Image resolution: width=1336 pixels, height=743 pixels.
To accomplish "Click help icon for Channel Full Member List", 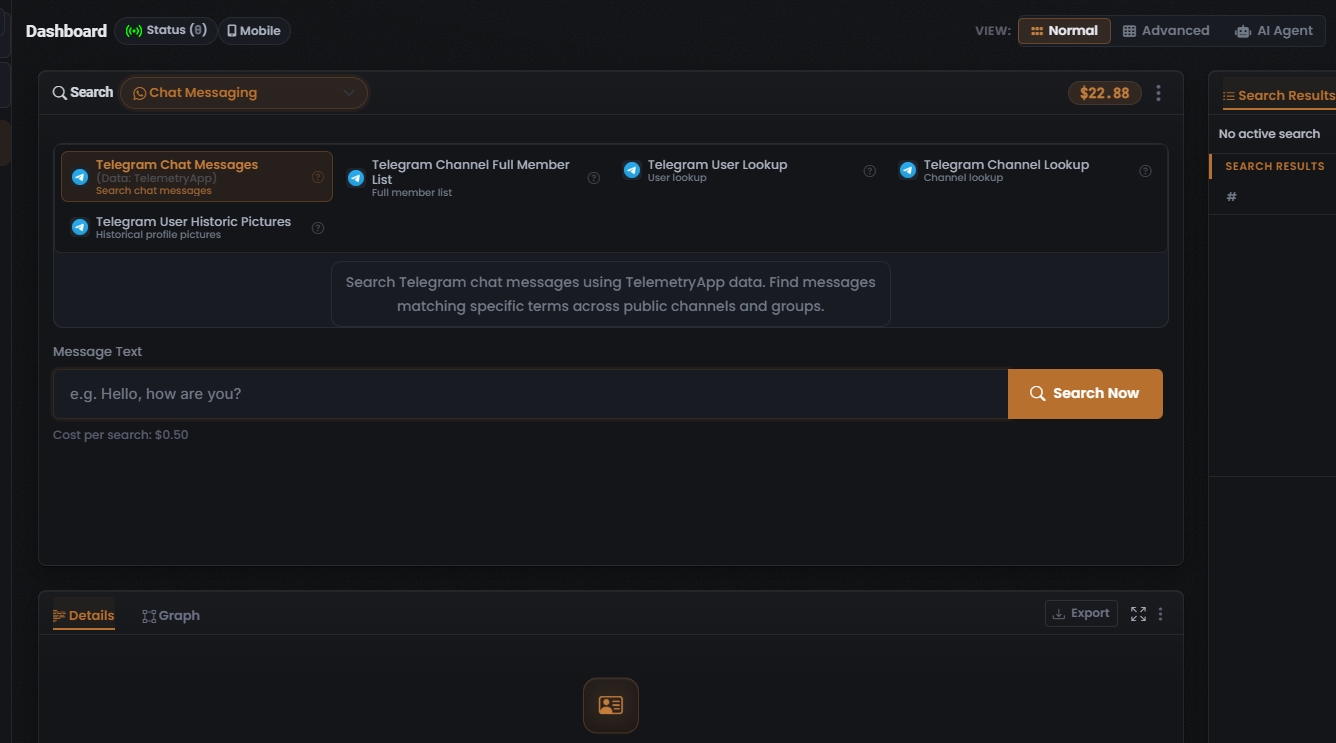I will point(594,178).
